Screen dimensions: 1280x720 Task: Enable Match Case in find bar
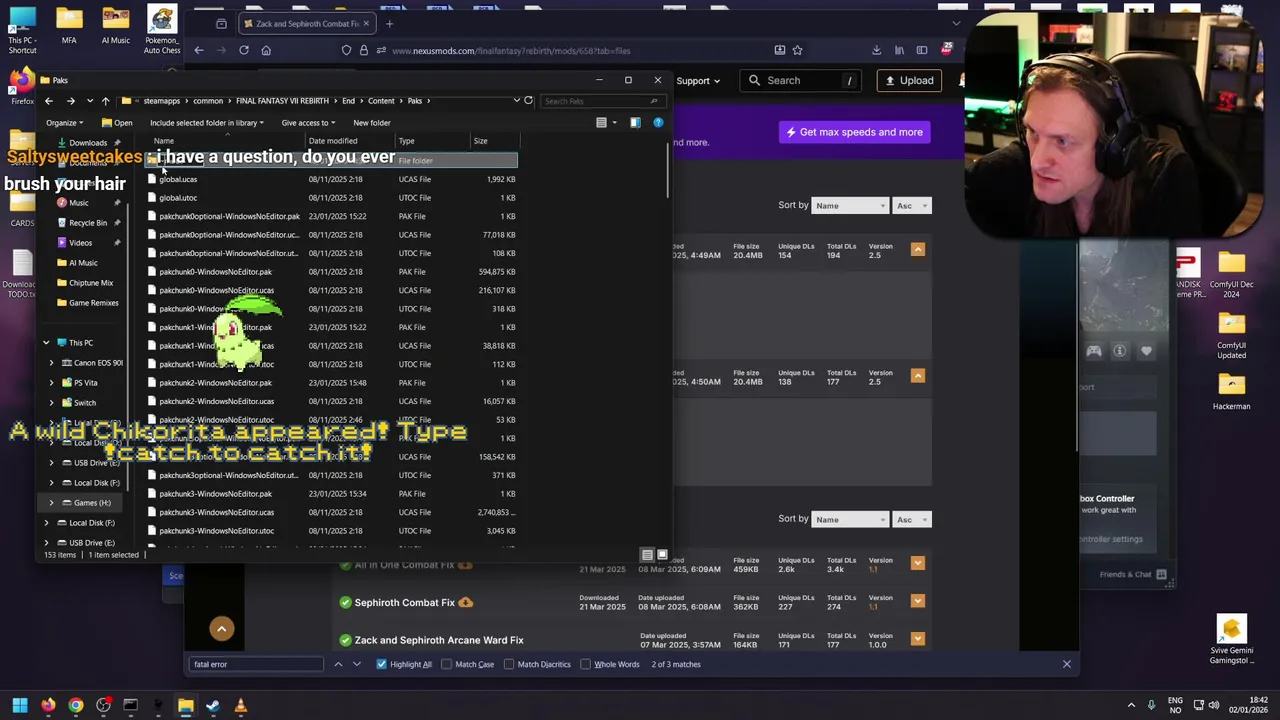click(446, 664)
